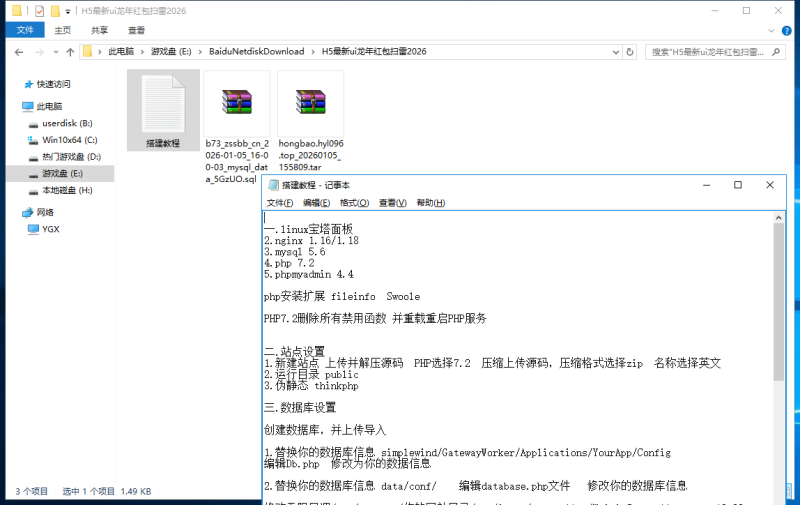
Task: Open the 文件 ribbon tab
Action: tap(25, 30)
